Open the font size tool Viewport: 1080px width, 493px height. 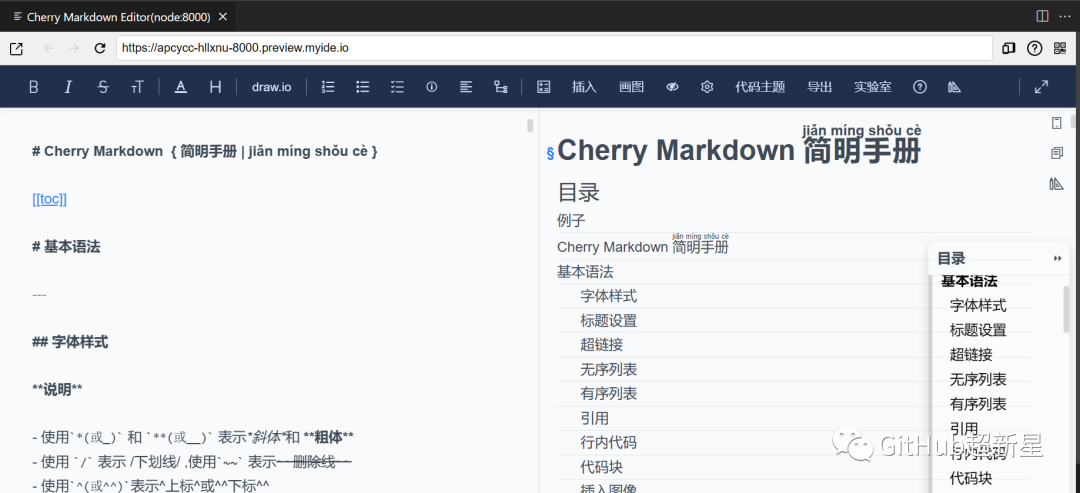coord(138,87)
